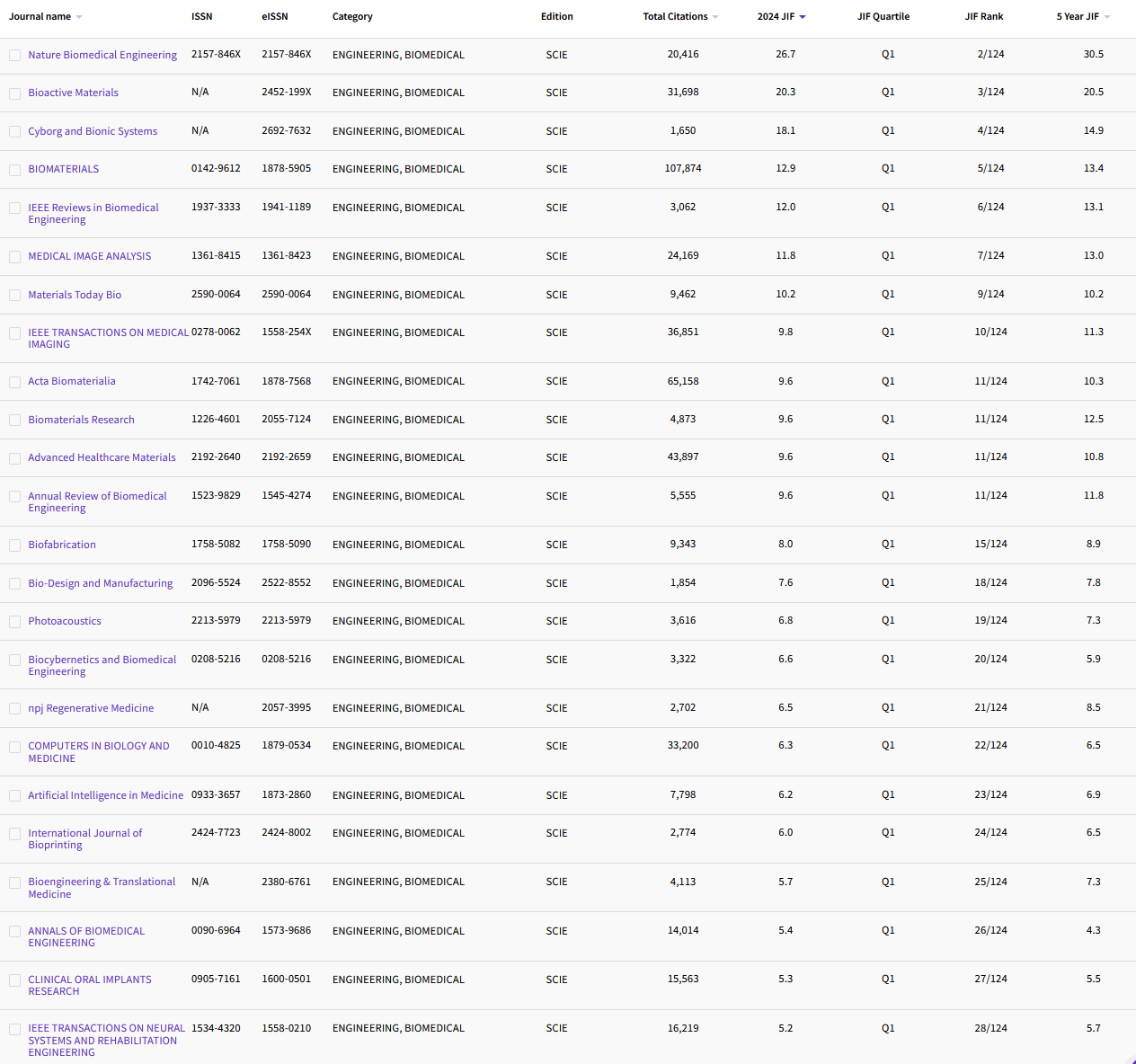Click the Category column header

tap(351, 16)
